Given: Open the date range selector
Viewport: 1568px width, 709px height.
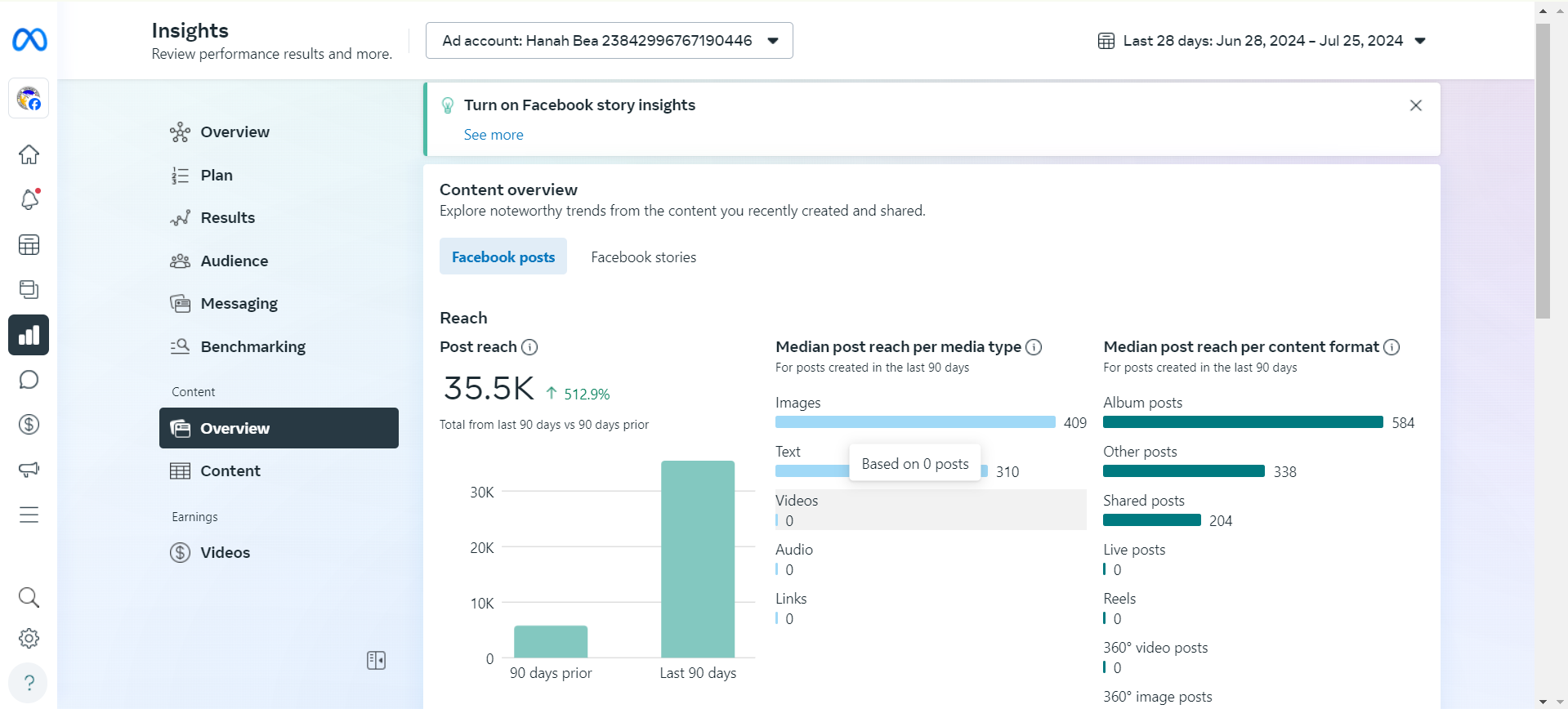Looking at the screenshot, I should click(1262, 41).
